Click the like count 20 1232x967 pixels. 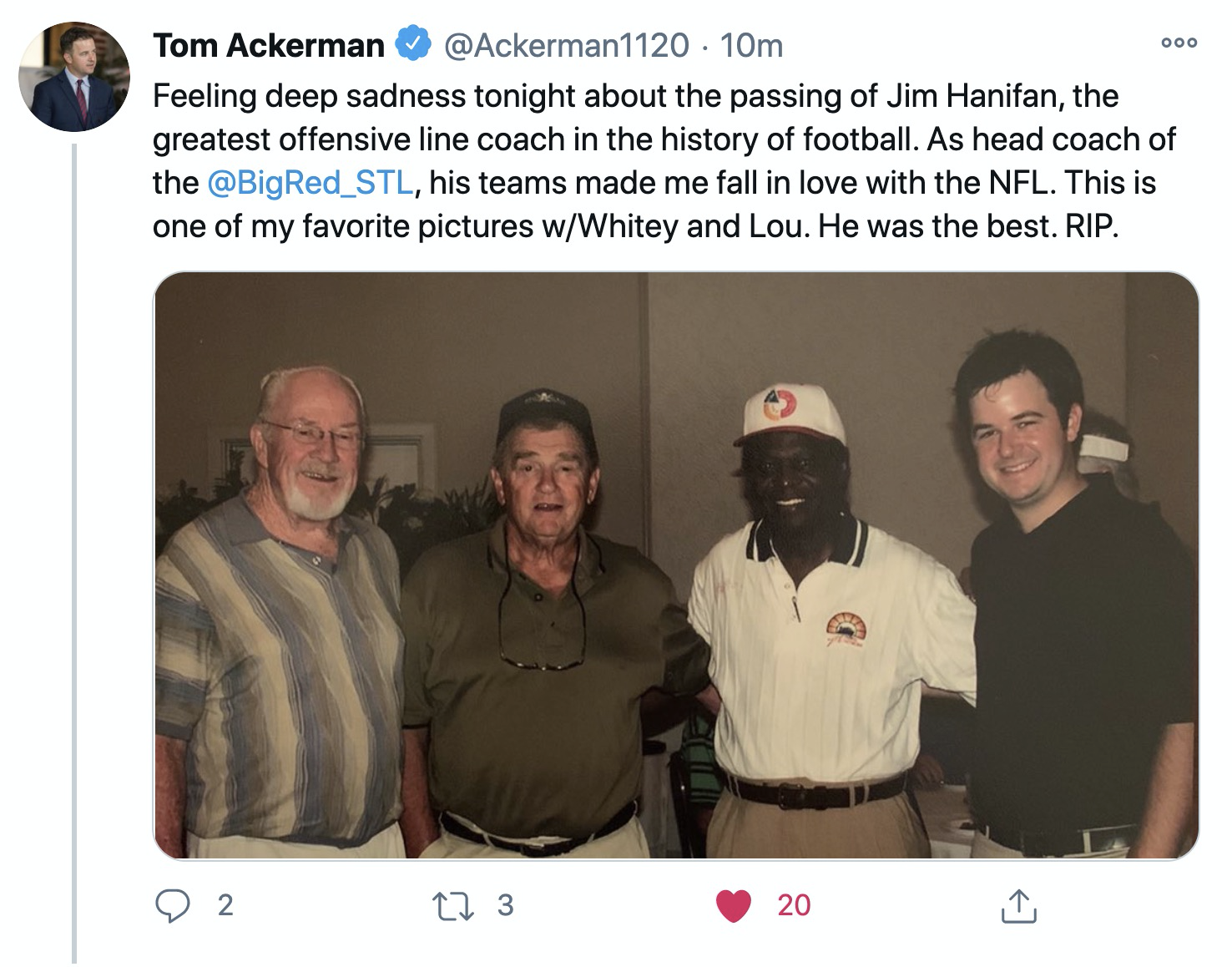click(x=794, y=906)
